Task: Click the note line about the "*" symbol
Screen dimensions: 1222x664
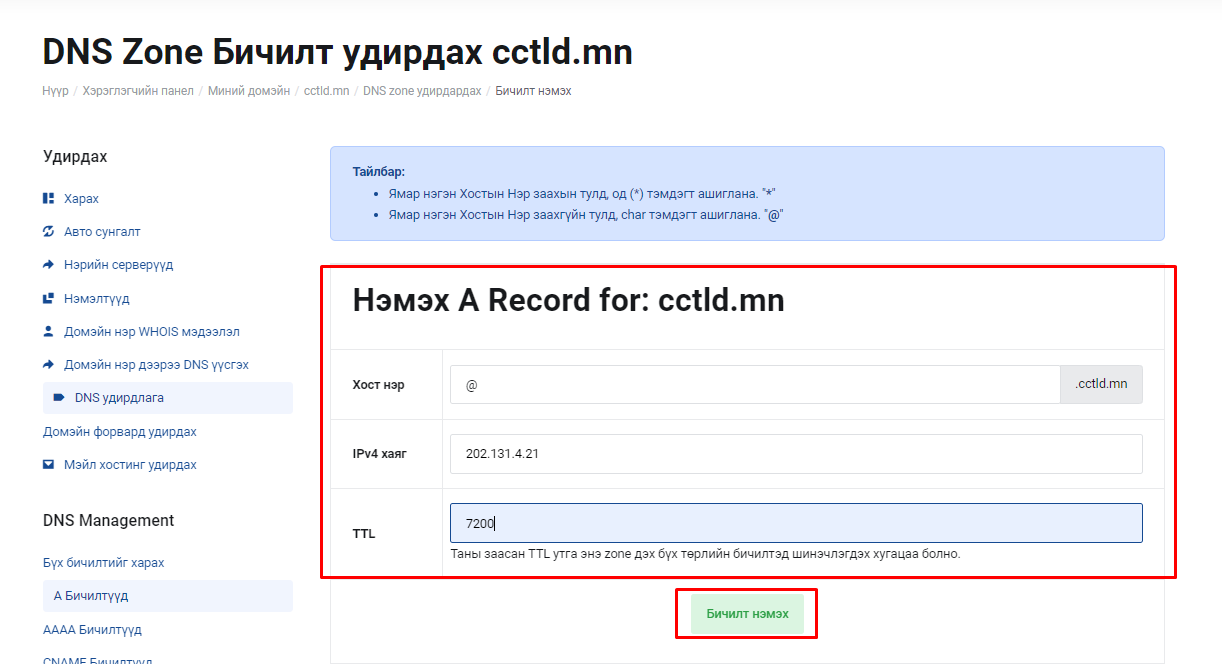Action: 582,193
